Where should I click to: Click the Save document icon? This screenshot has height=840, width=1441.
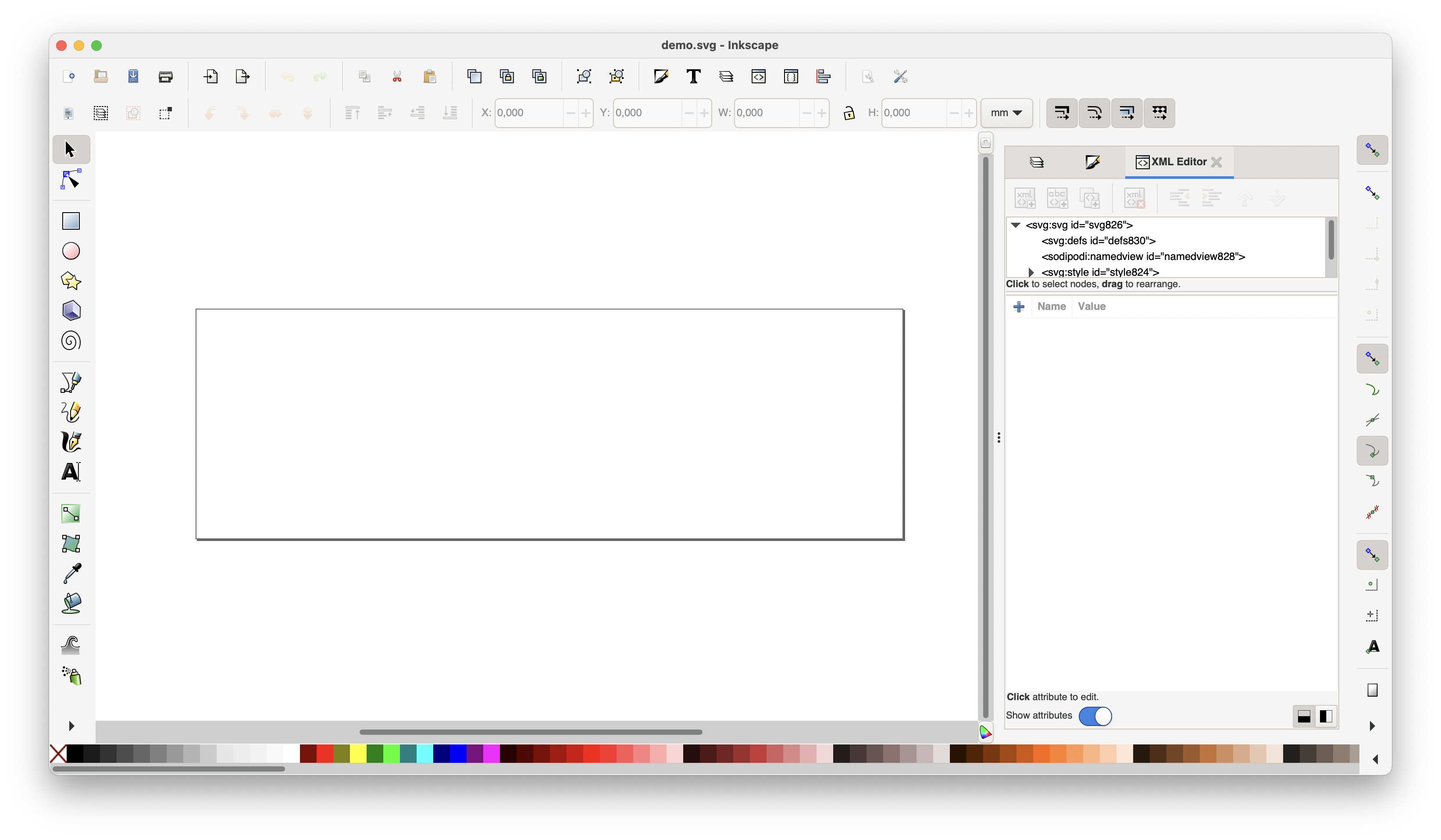[x=133, y=77]
